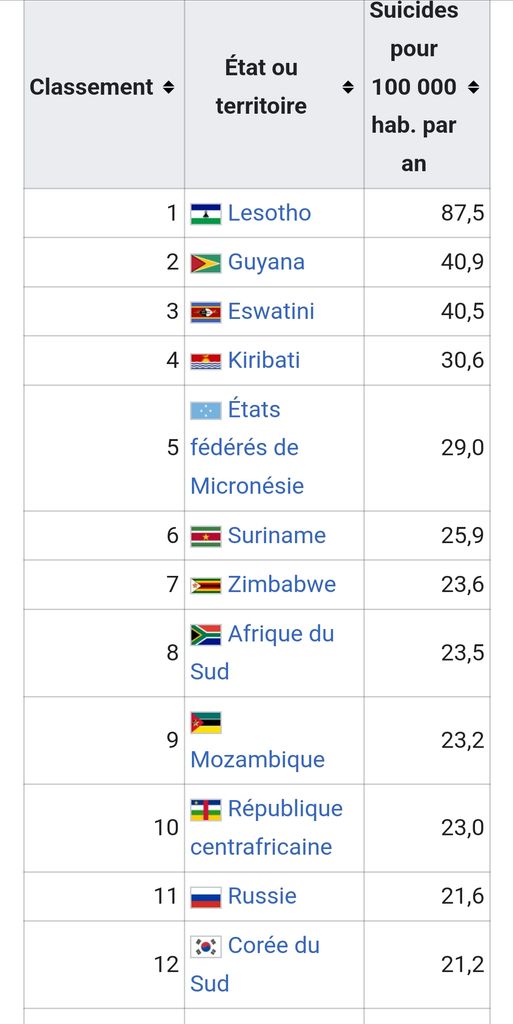Open the Guyana article link
This screenshot has width=513, height=1024.
(266, 262)
